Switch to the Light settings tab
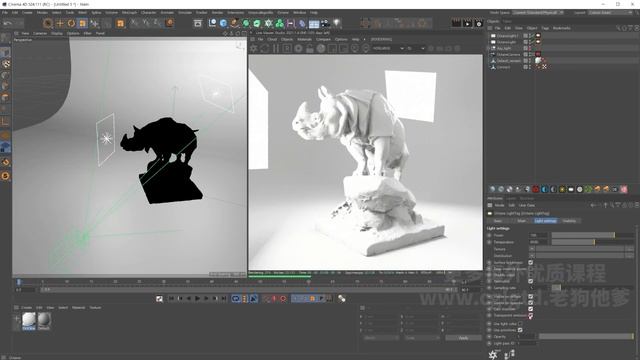This screenshot has height=360, width=640. 545,221
